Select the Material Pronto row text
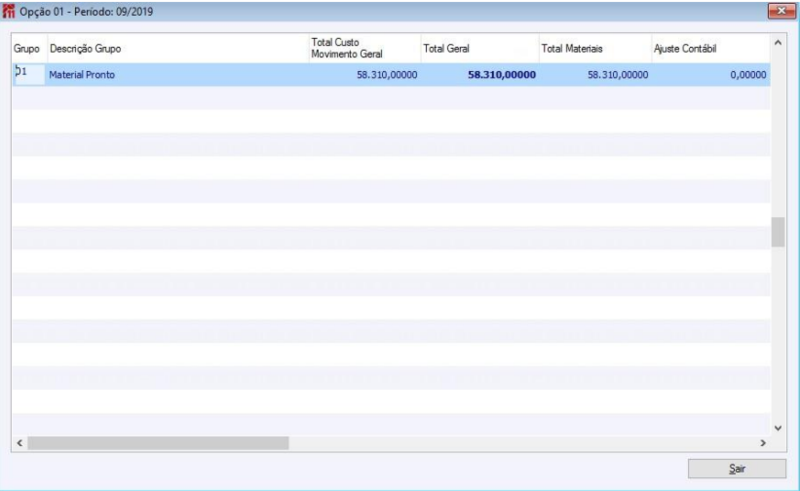Viewport: 800px width, 491px height. point(82,75)
